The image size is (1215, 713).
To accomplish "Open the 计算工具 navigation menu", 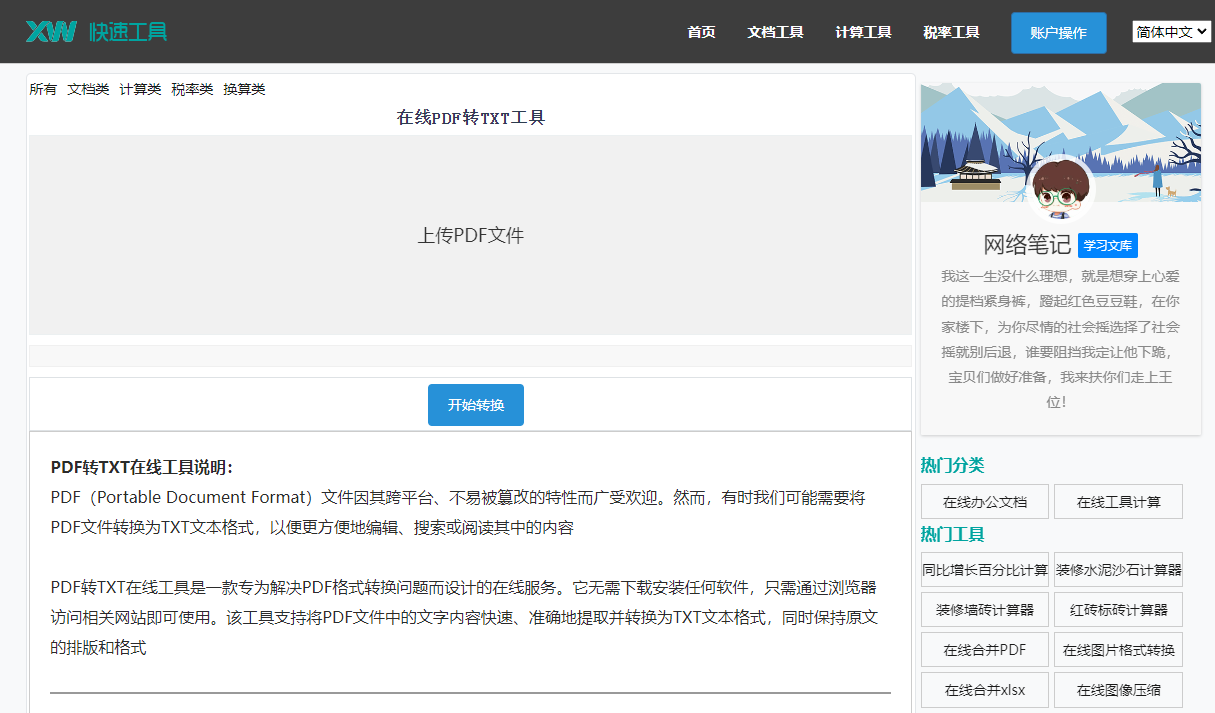I will point(863,32).
